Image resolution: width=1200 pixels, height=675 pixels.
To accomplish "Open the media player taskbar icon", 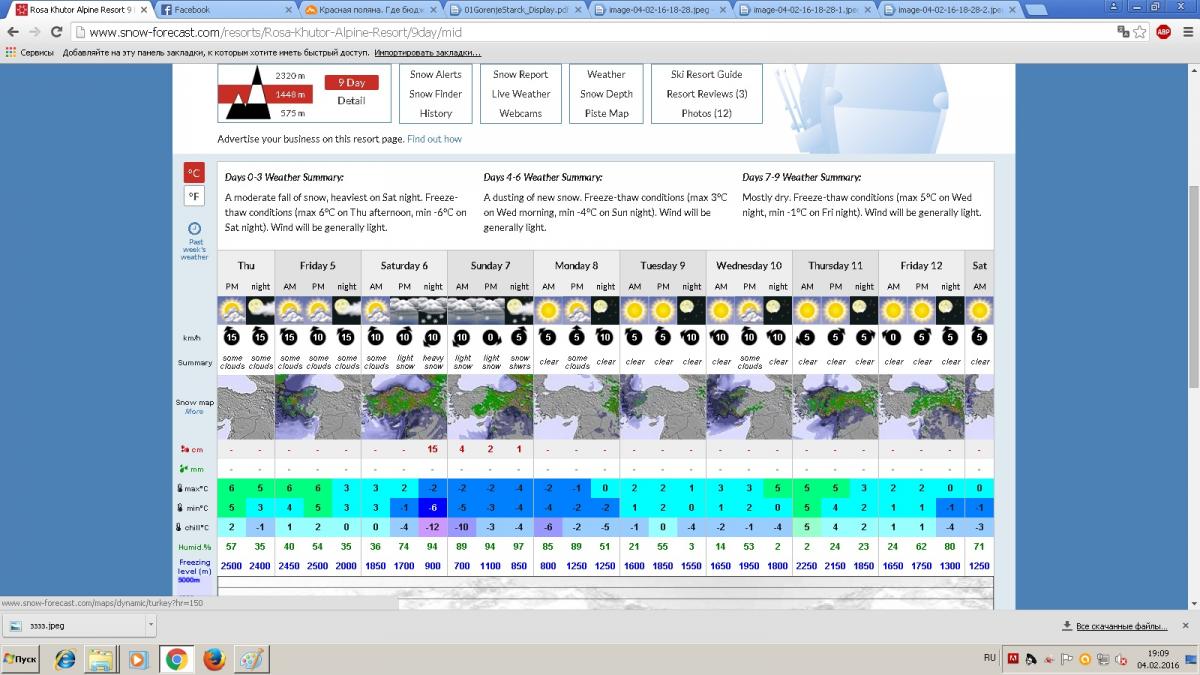I will tap(138, 659).
